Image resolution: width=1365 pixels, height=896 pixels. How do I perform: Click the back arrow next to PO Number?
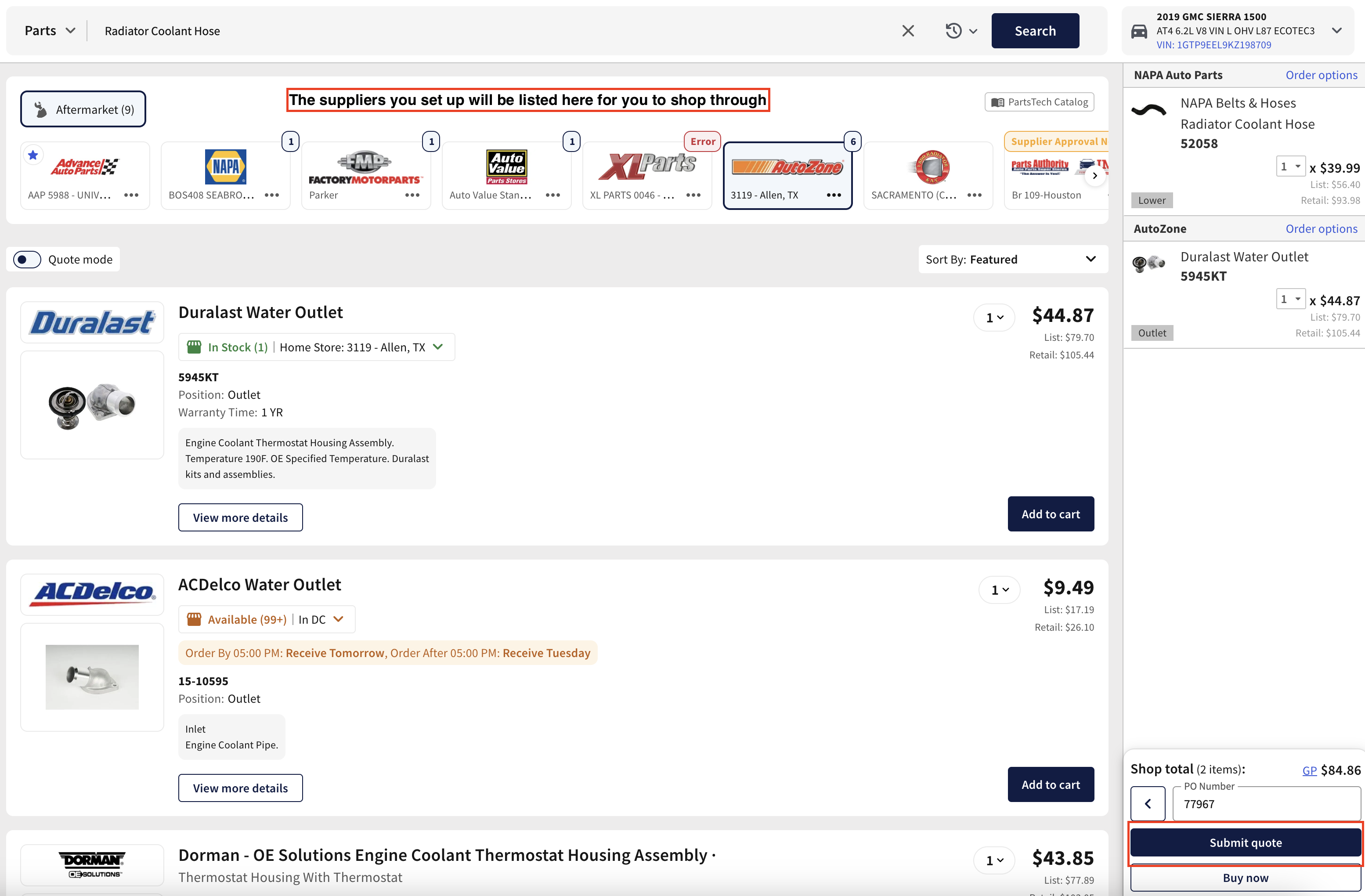tap(1148, 804)
